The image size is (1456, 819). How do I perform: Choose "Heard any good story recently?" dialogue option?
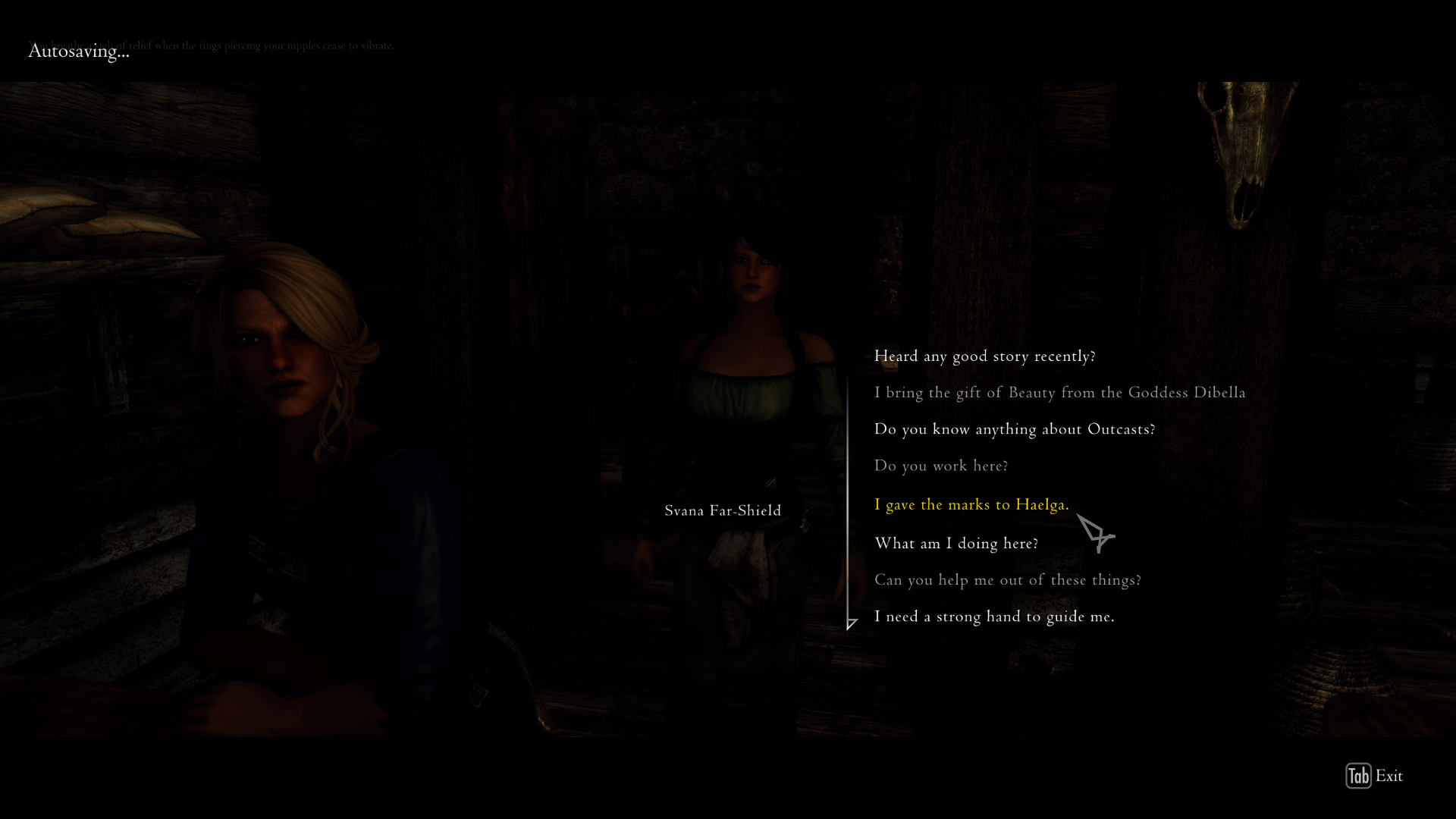click(x=984, y=356)
